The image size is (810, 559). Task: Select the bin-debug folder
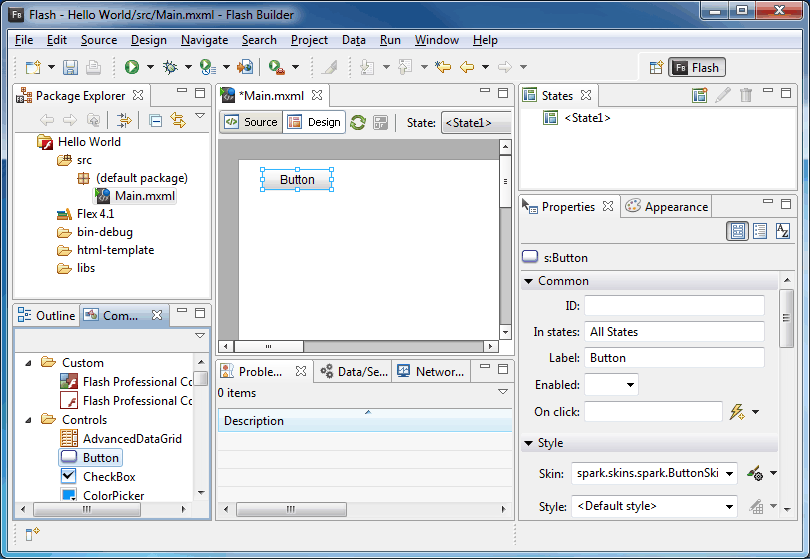(95, 232)
